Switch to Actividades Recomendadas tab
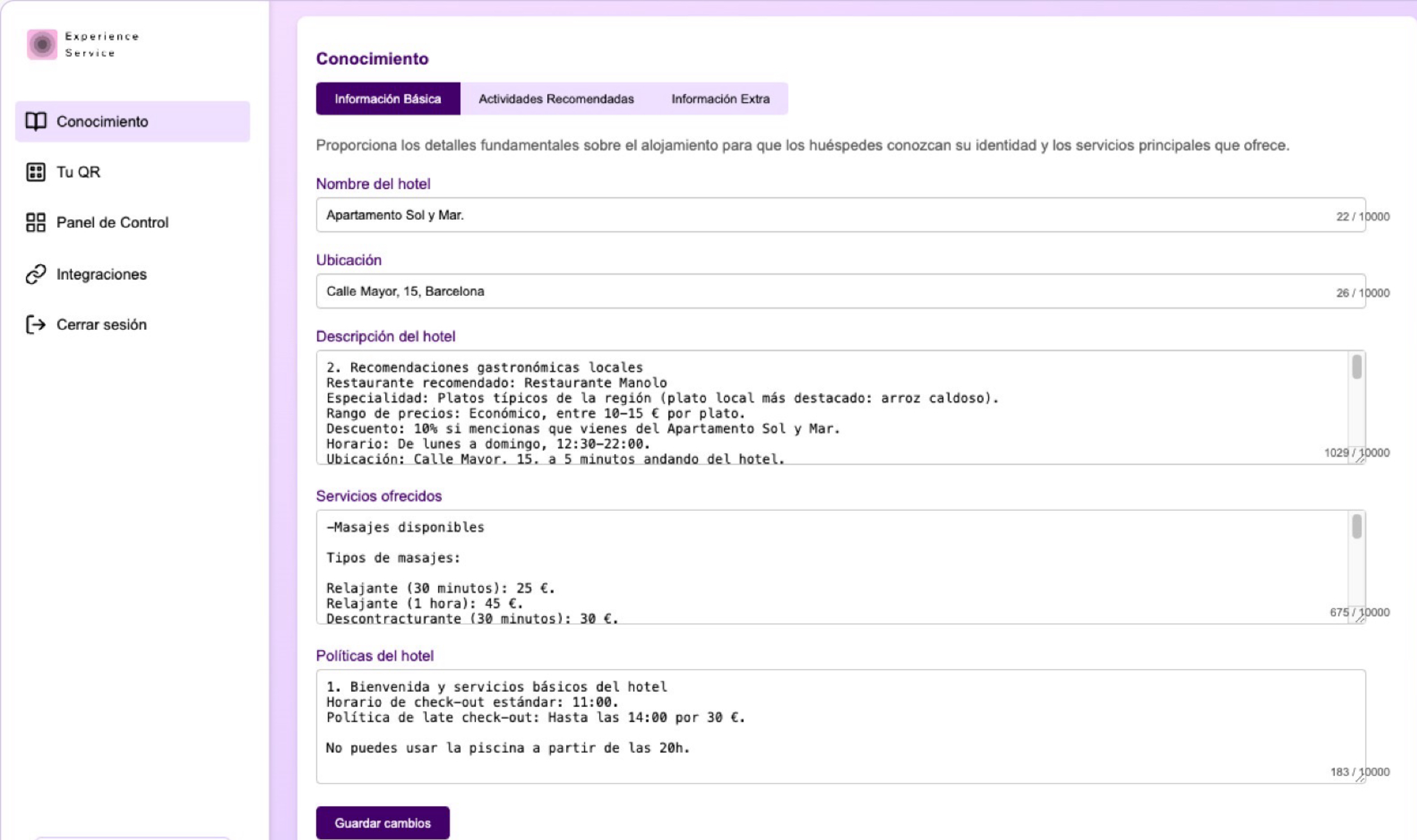The height and width of the screenshot is (840, 1417). click(x=556, y=99)
